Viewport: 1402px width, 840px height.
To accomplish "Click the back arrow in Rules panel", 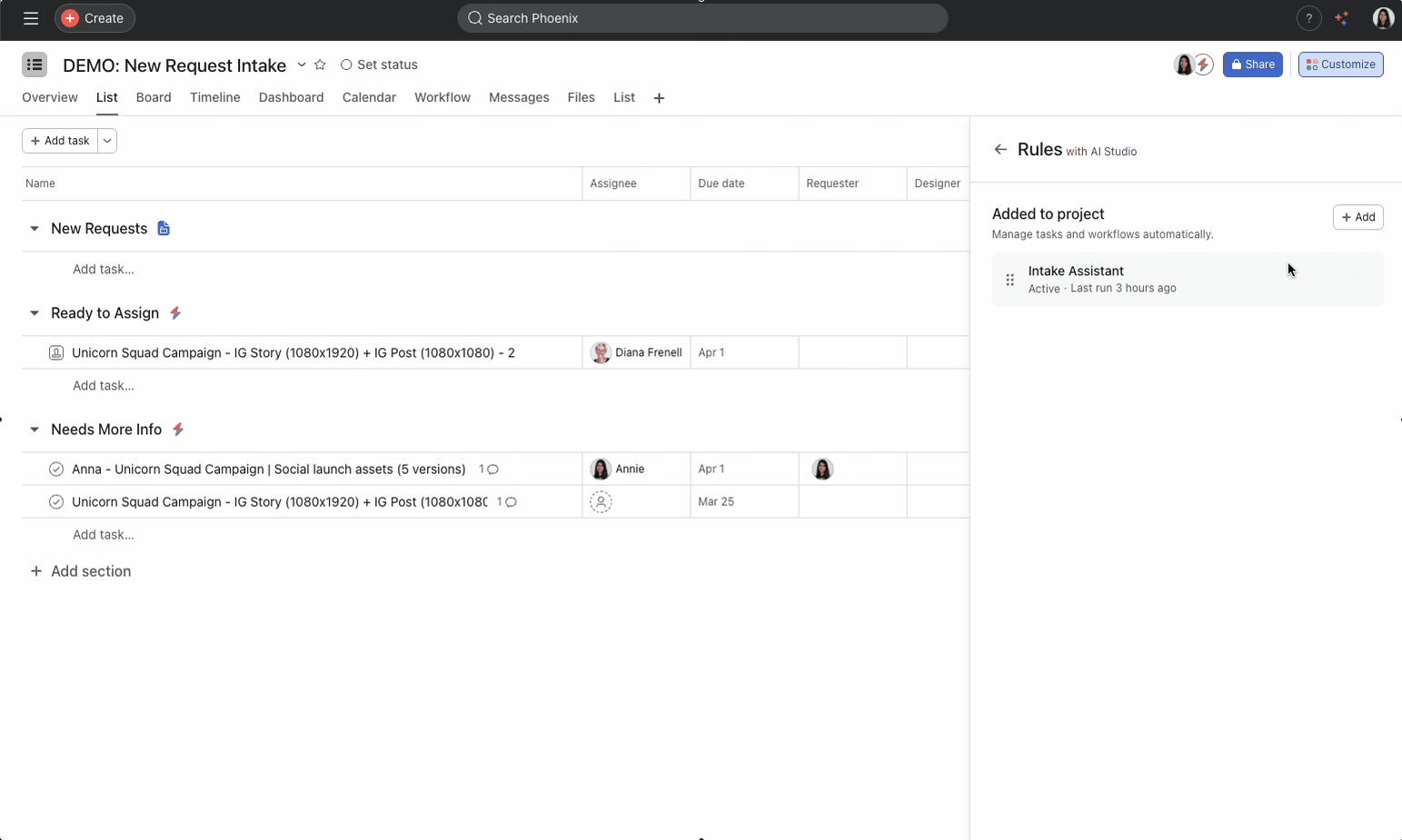I will click(x=1002, y=149).
